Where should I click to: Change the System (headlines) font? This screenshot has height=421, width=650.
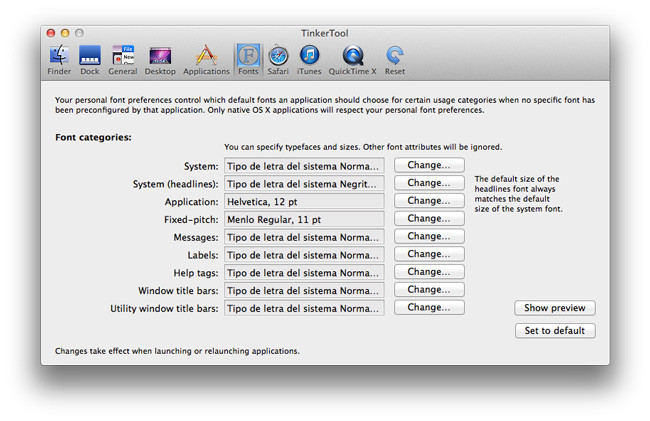point(429,183)
